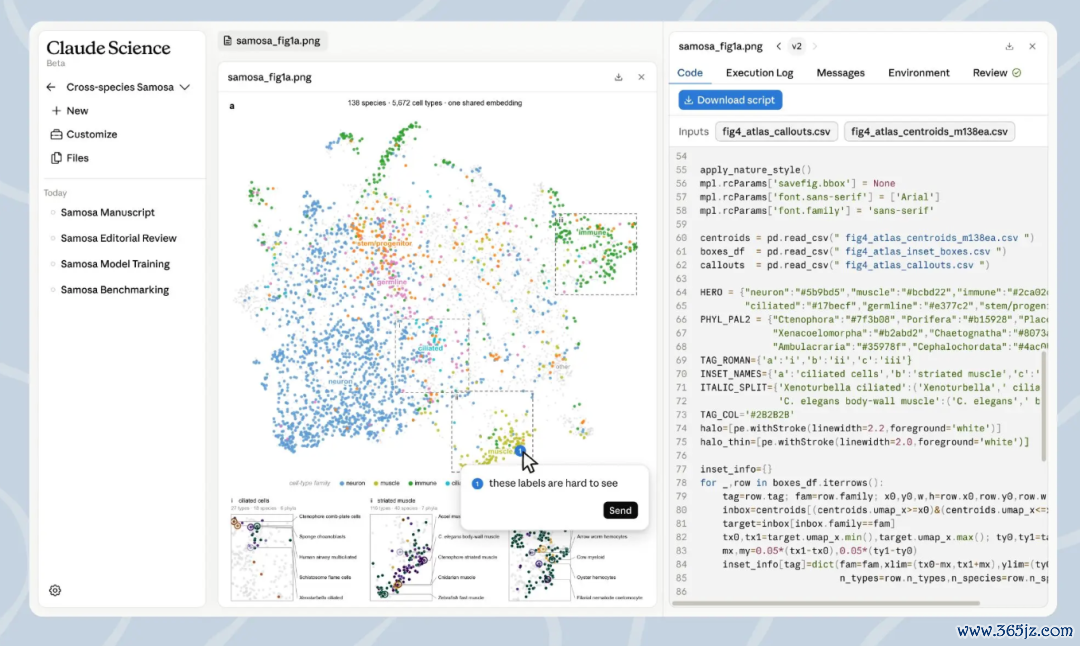Click the 'Claude Science' title
Screen dimensions: 1080x646
pyautogui.click(x=108, y=48)
